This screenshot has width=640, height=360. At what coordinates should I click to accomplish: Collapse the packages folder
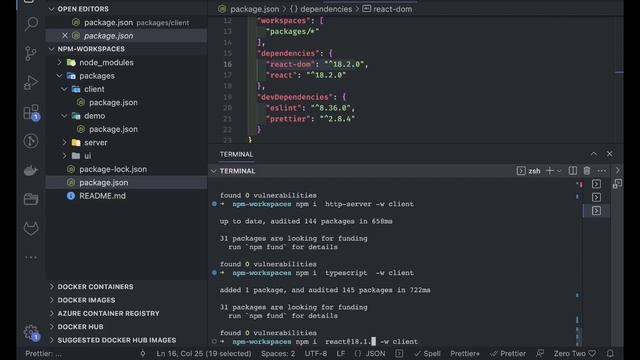[x=60, y=76]
